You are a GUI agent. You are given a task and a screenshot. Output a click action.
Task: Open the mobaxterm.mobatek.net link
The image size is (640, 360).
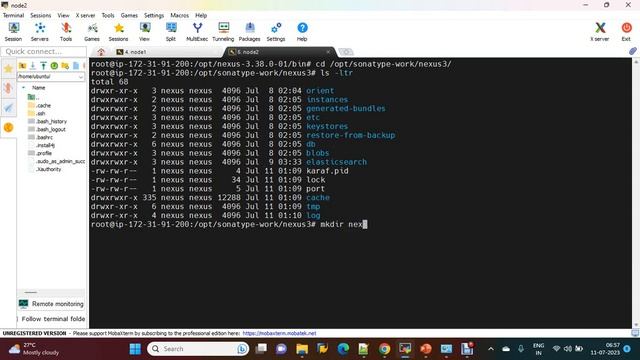pos(279,333)
